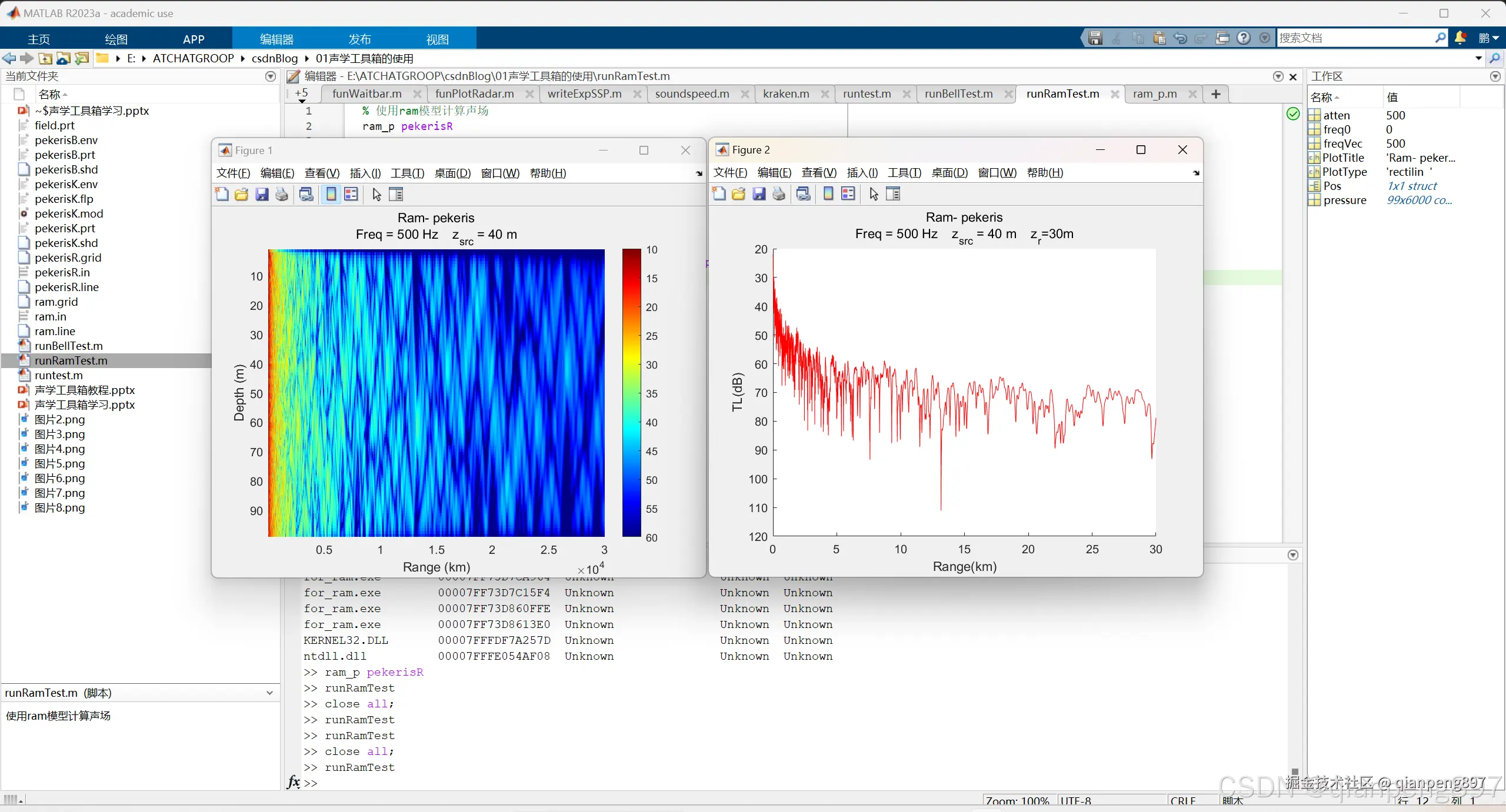Expand the +5 hidden editor tabs
Screen dimensions: 1506x812
302,94
